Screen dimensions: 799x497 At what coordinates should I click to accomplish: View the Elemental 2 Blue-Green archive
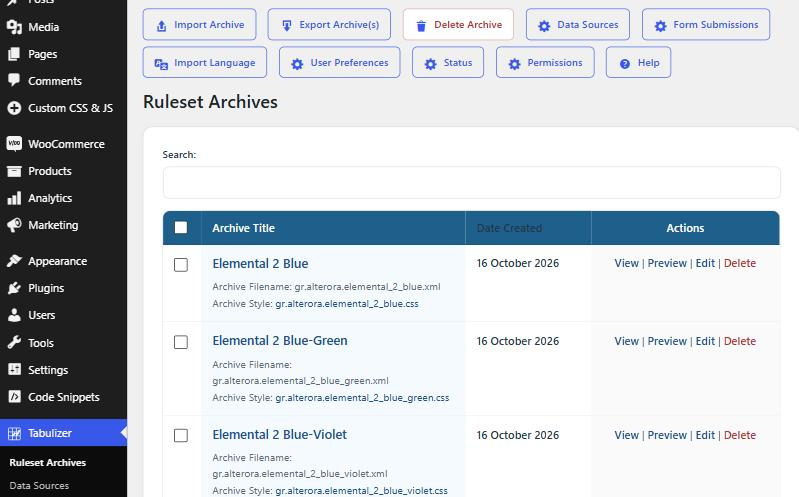click(626, 342)
